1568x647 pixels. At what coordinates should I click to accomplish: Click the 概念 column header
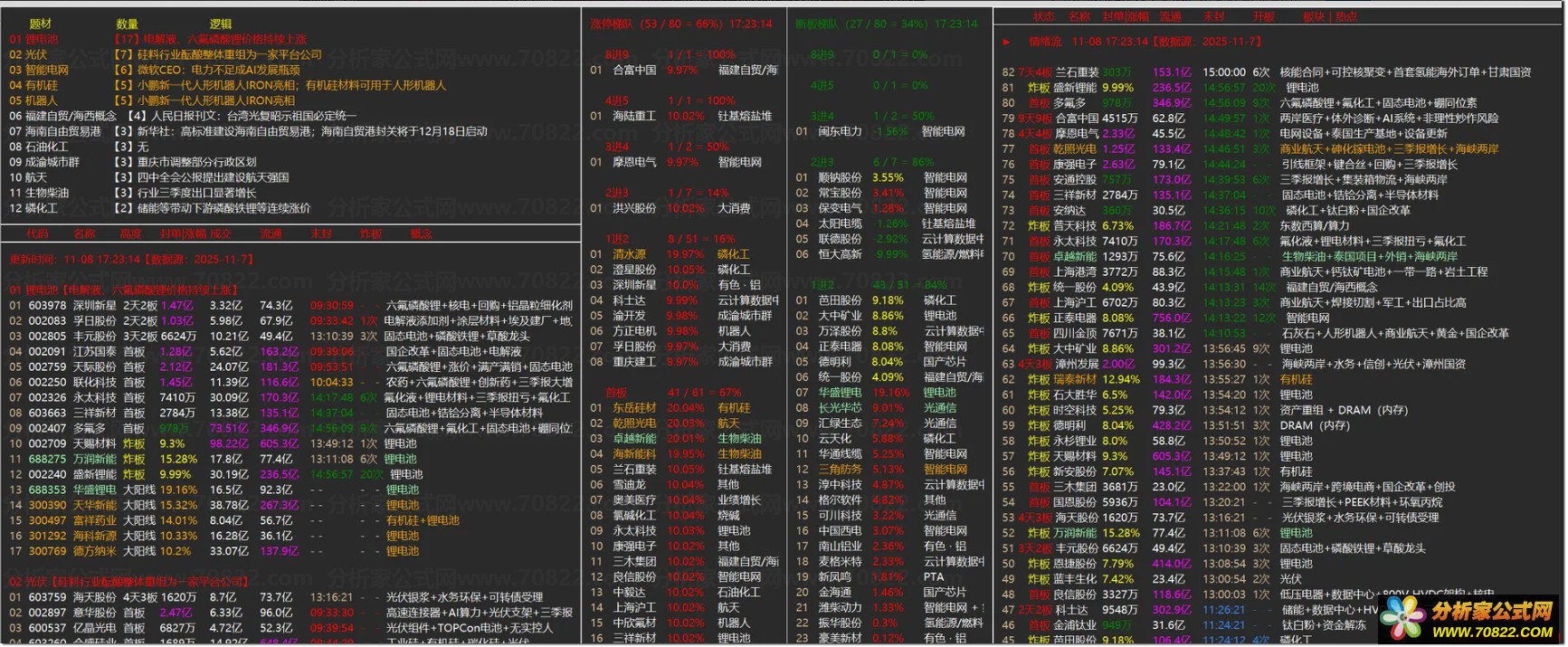421,233
